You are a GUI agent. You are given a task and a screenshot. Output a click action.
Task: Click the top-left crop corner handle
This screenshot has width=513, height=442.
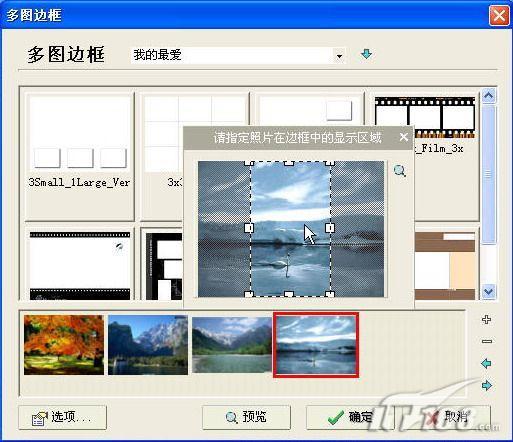click(x=249, y=163)
